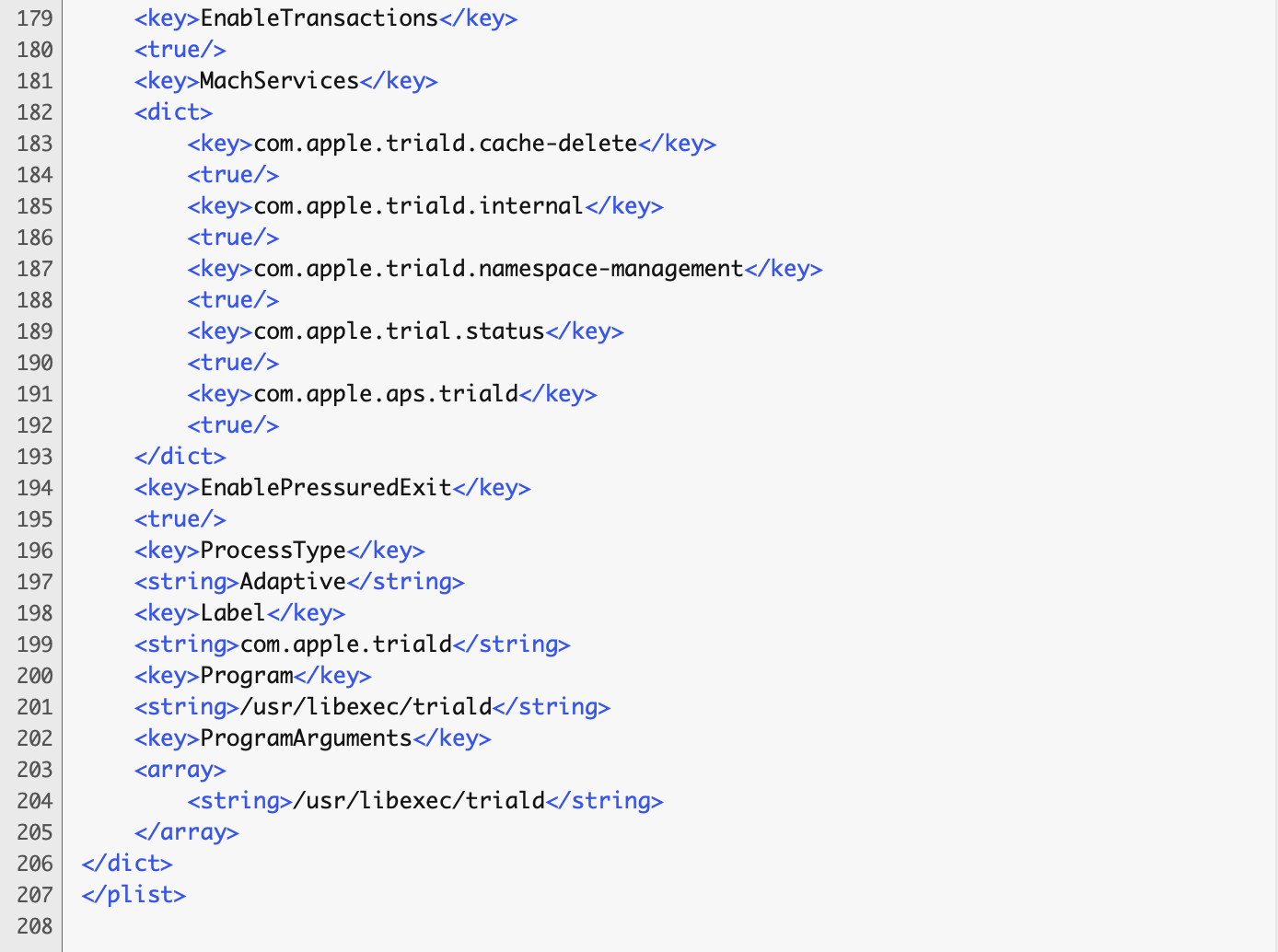This screenshot has width=1278, height=952.
Task: Place cursor in com.apple.aps.triald
Action: (386, 394)
